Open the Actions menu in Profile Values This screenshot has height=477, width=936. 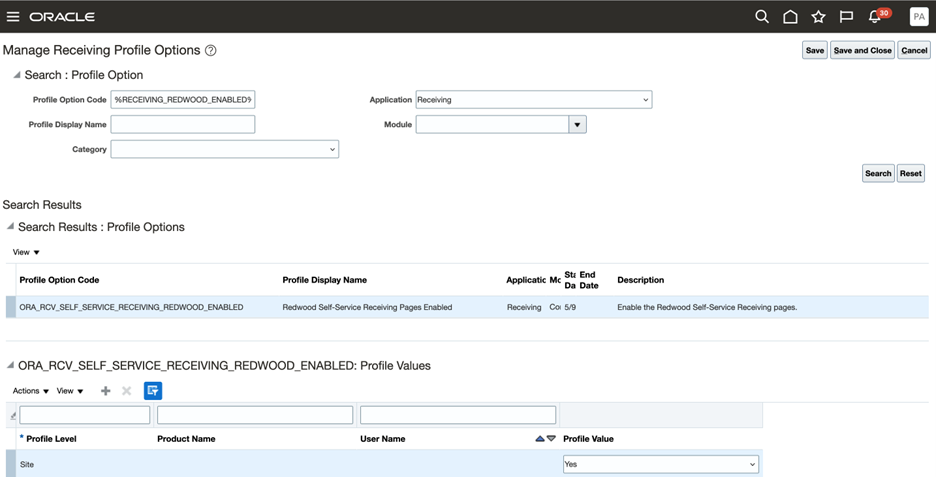(x=30, y=391)
